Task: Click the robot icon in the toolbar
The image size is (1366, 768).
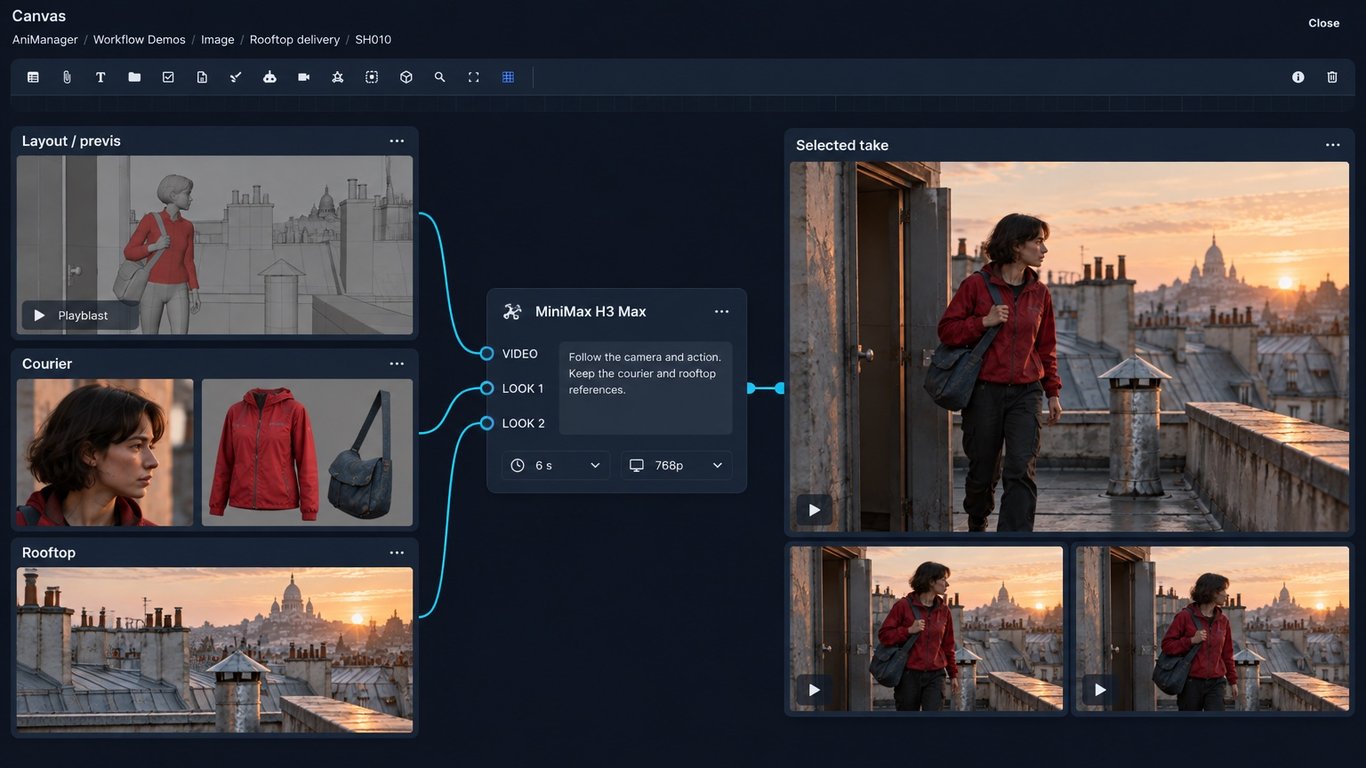Action: (270, 77)
